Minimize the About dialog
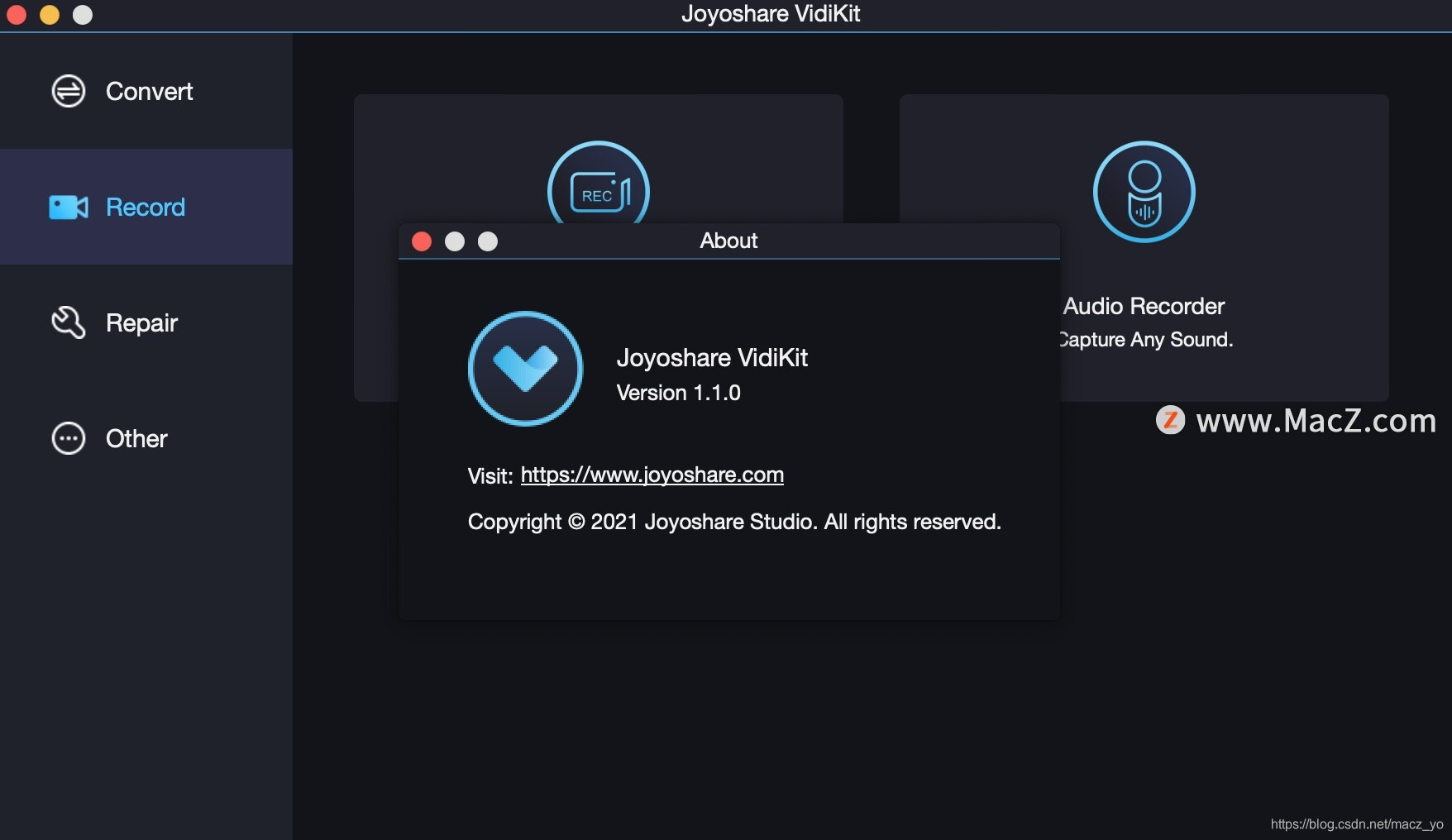The width and height of the screenshot is (1452, 840). coord(455,241)
